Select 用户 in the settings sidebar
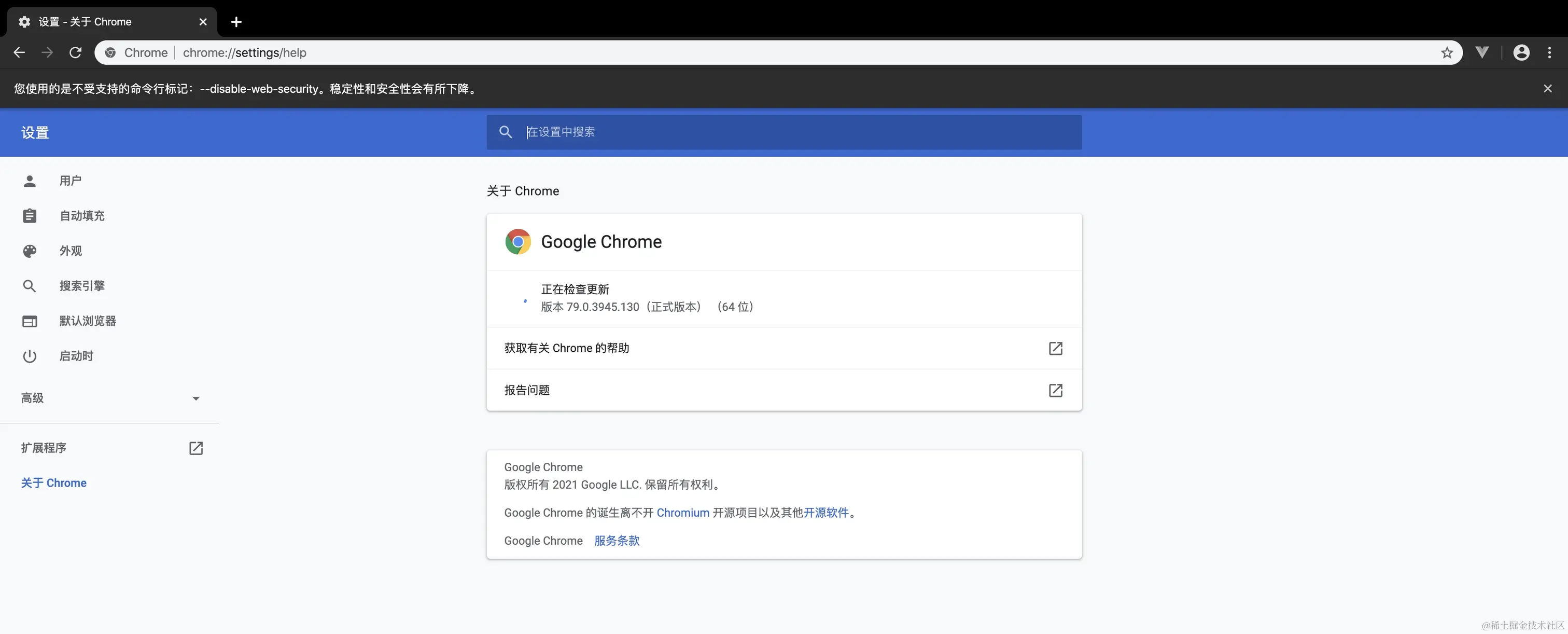This screenshot has height=634, width=1568. [x=70, y=180]
